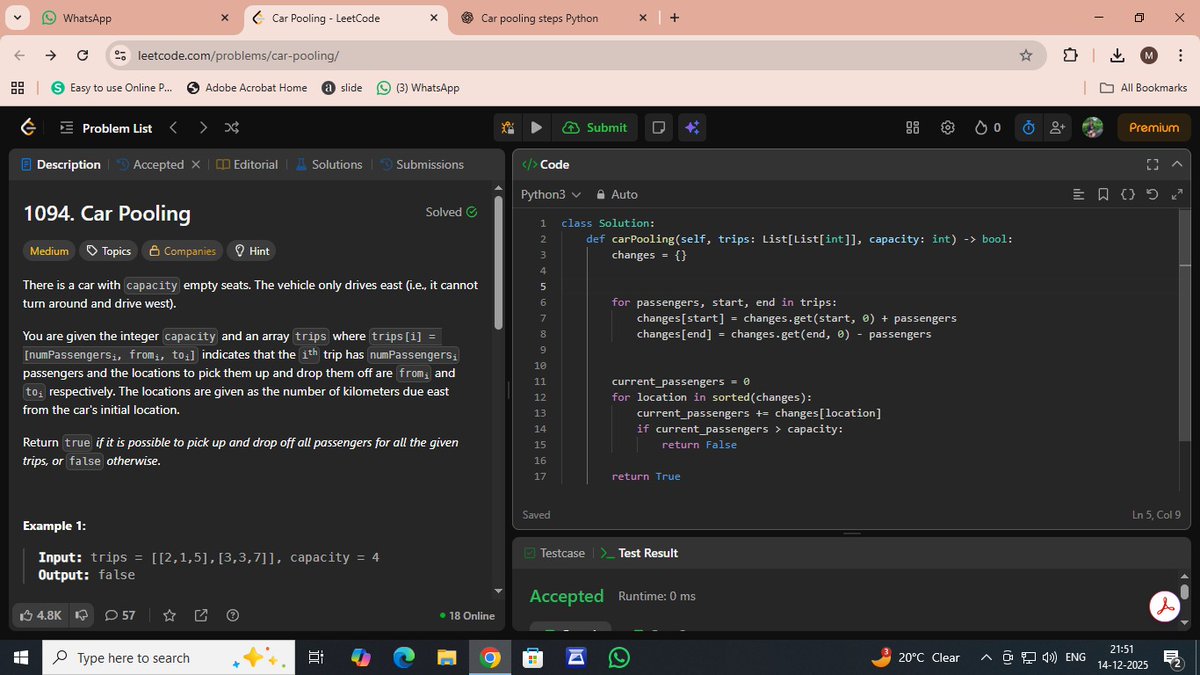Open LeetCode settings gear icon
Viewport: 1200px width, 675px height.
(x=947, y=127)
